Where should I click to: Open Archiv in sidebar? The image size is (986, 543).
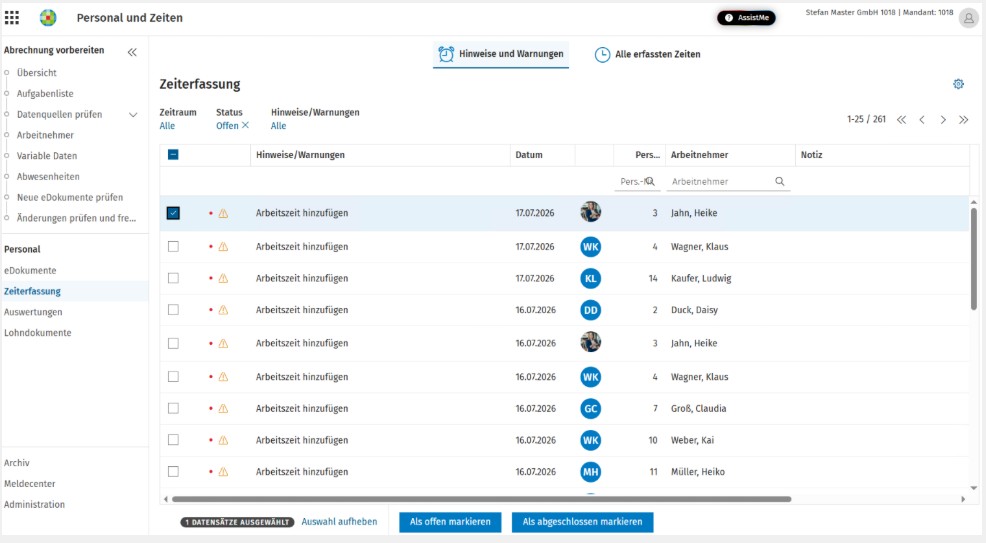(17, 463)
